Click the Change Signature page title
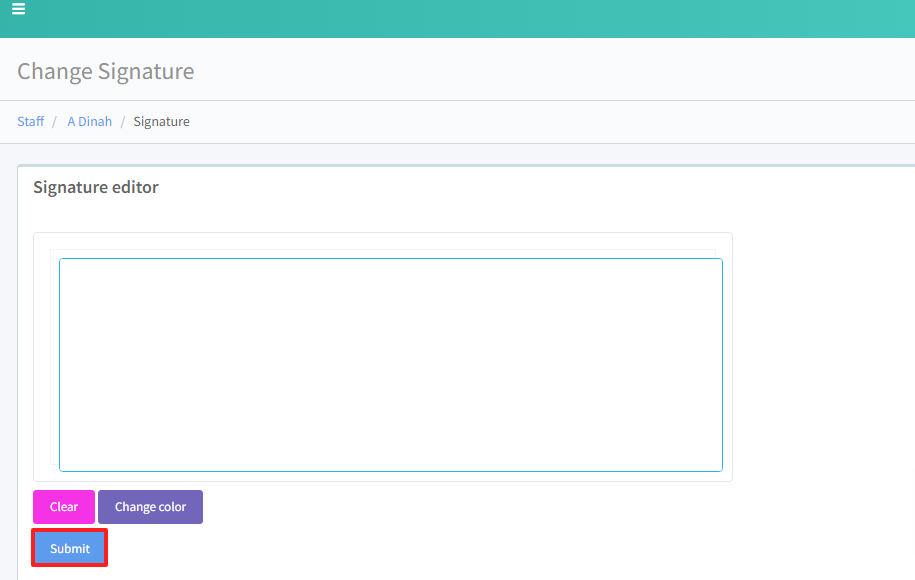 (x=106, y=71)
